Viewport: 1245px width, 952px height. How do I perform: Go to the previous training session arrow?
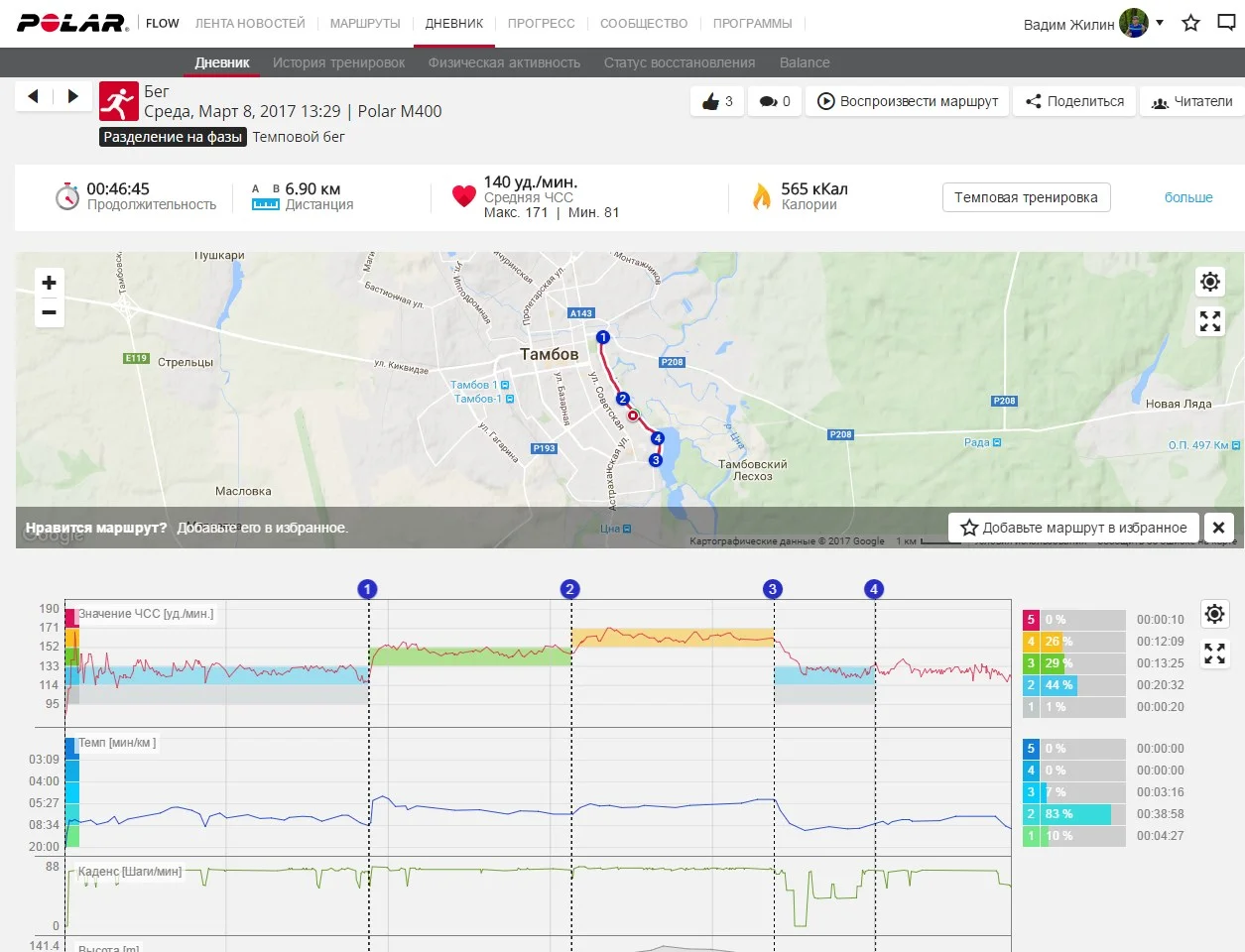tap(34, 96)
